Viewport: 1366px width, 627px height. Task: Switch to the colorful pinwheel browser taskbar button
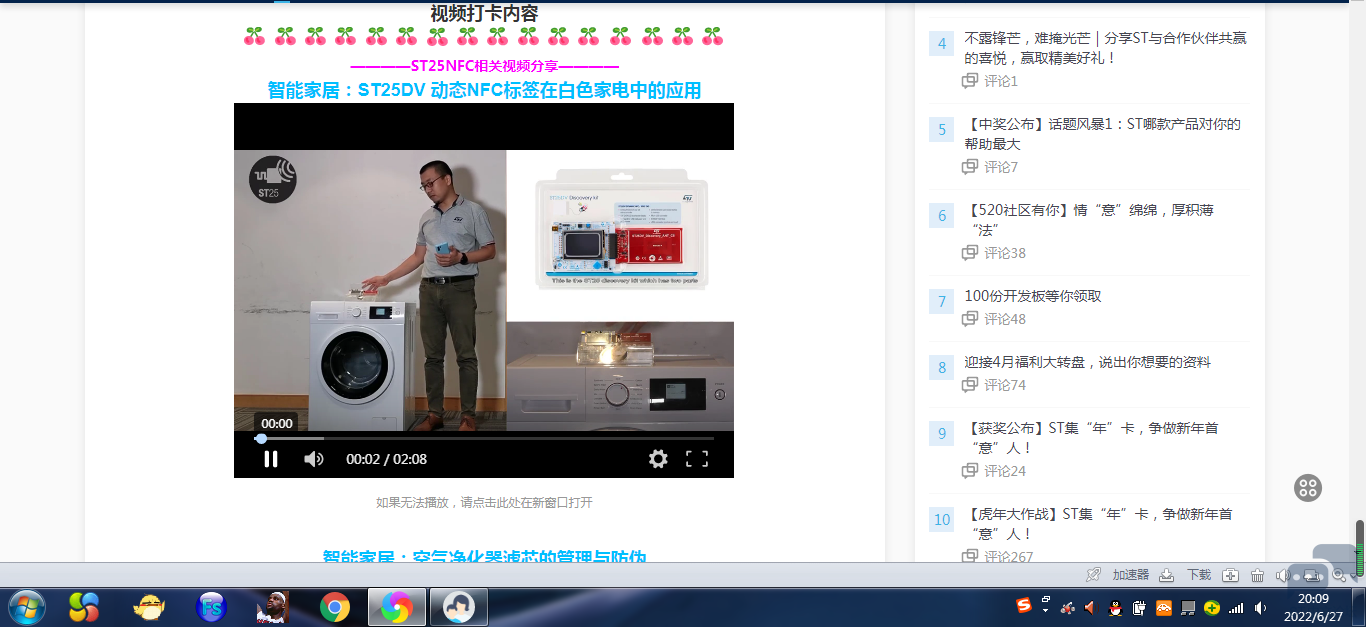tap(397, 607)
